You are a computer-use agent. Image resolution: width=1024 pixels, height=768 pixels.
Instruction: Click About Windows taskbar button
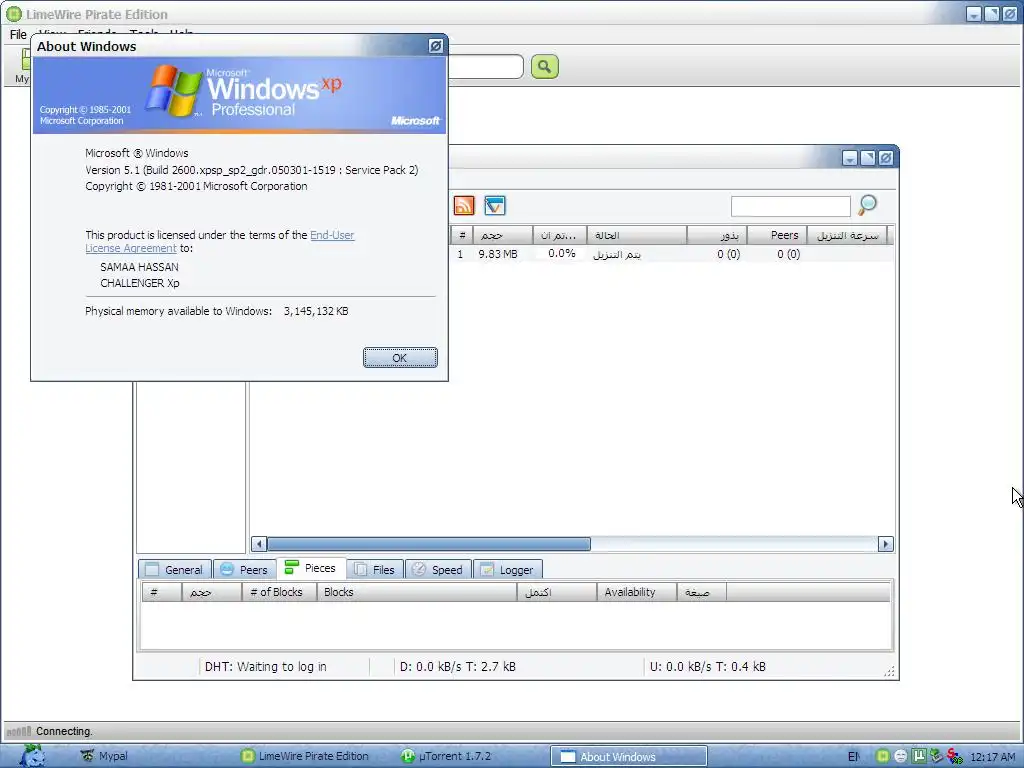pos(629,756)
